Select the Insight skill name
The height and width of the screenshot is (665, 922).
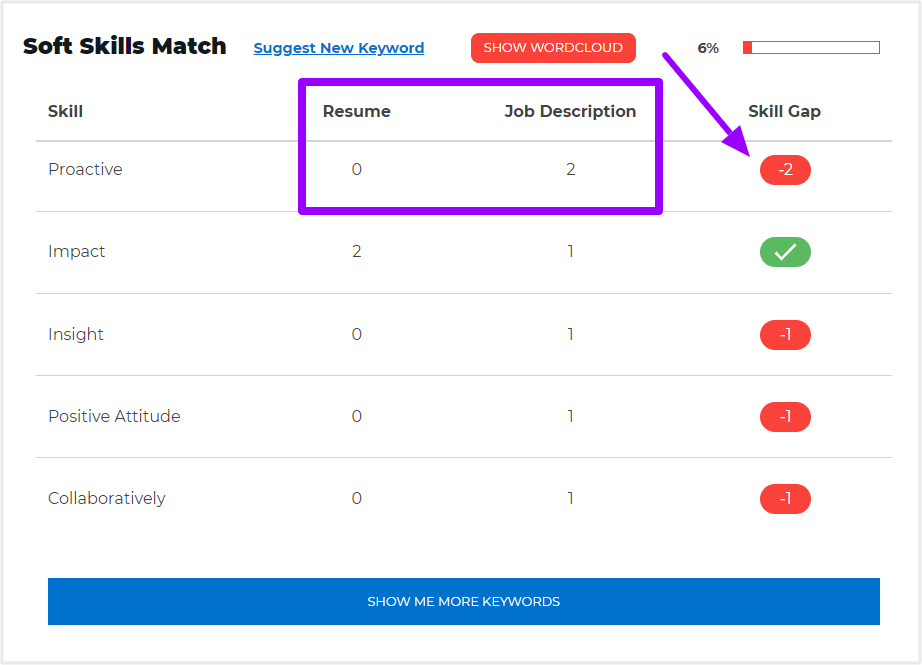coord(76,334)
